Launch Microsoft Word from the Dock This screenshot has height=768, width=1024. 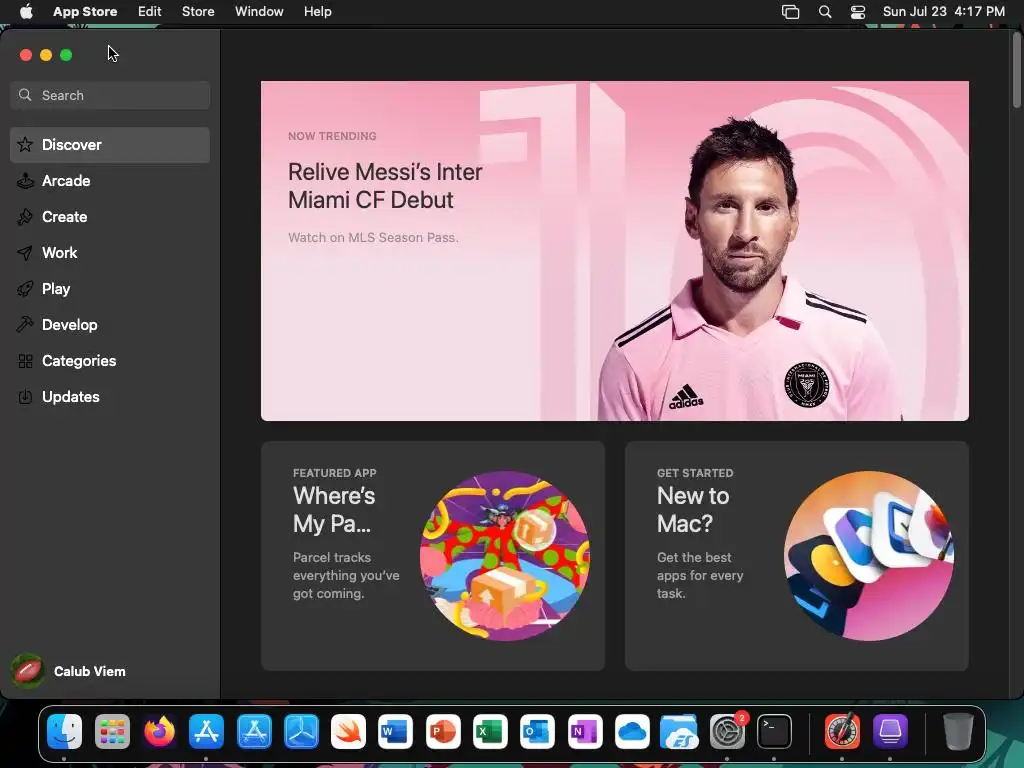[x=396, y=731]
